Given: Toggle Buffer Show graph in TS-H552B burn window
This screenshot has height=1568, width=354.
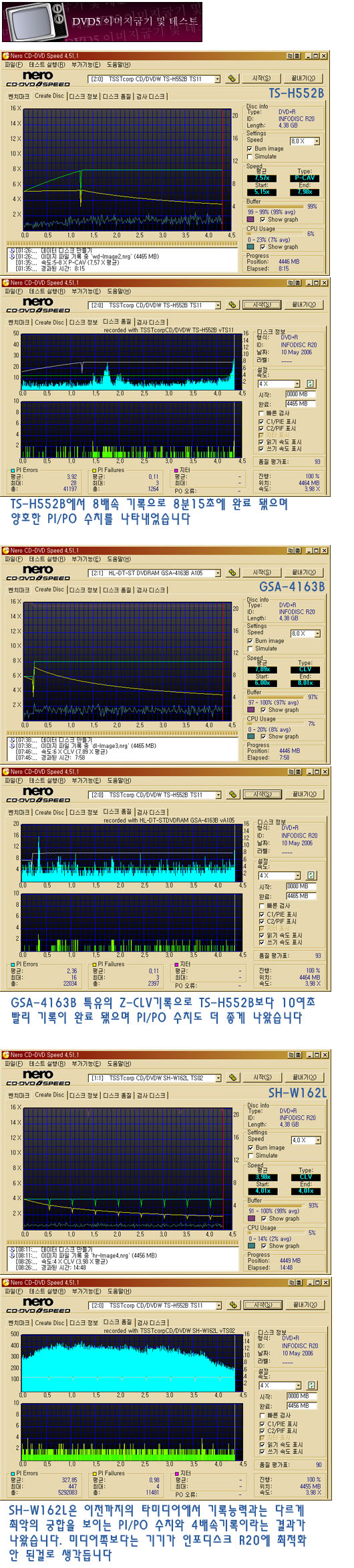Looking at the screenshot, I should (262, 219).
